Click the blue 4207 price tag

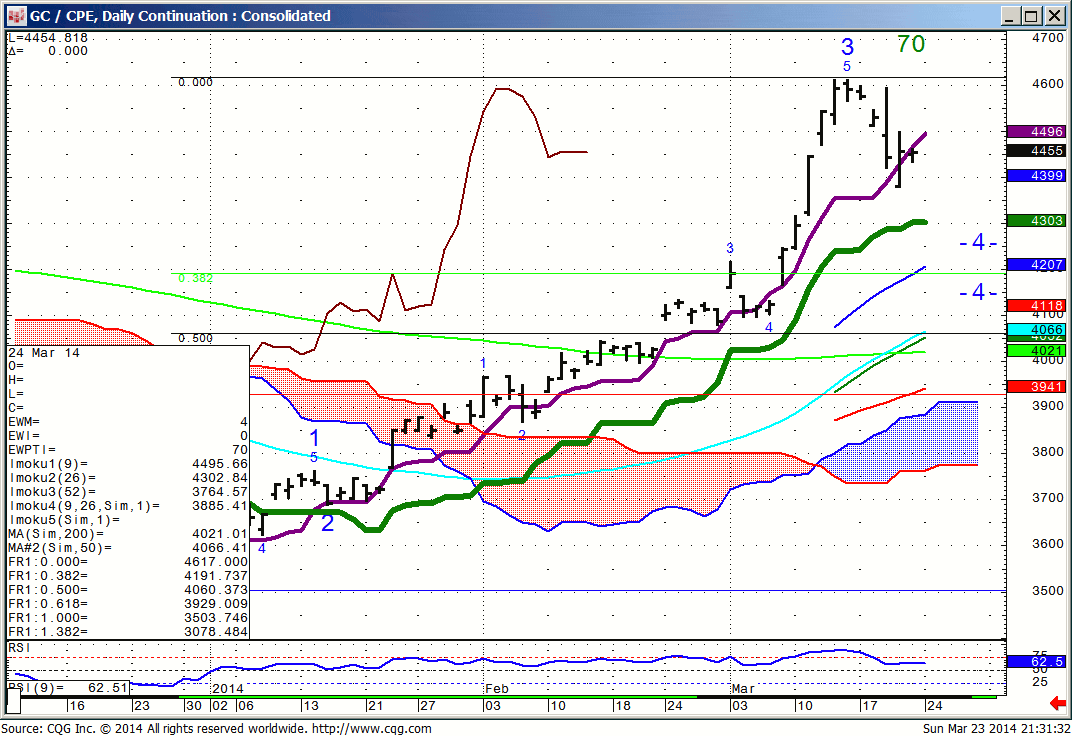coord(1036,264)
